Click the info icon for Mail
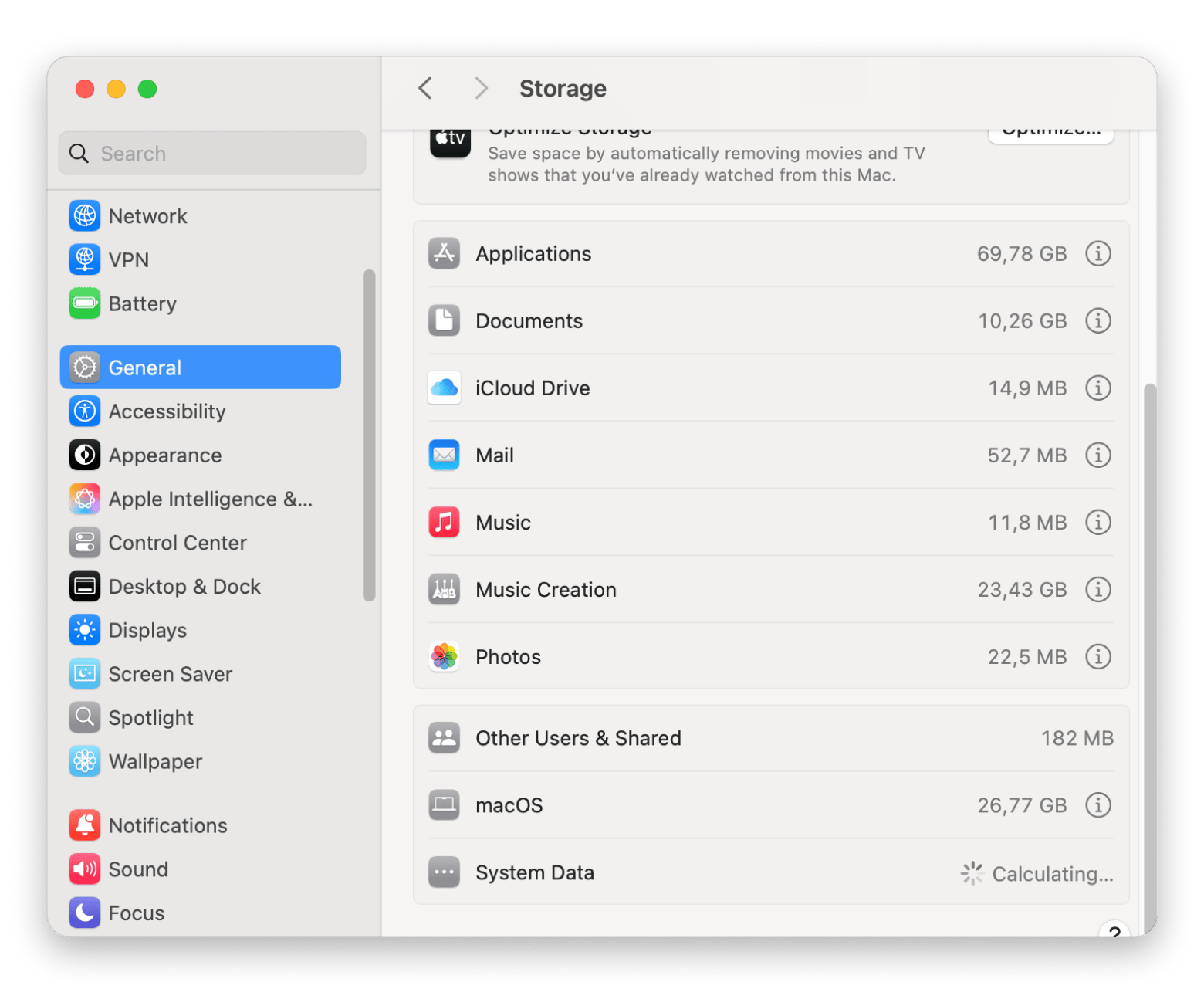Viewport: 1204px width, 999px height. tap(1097, 455)
